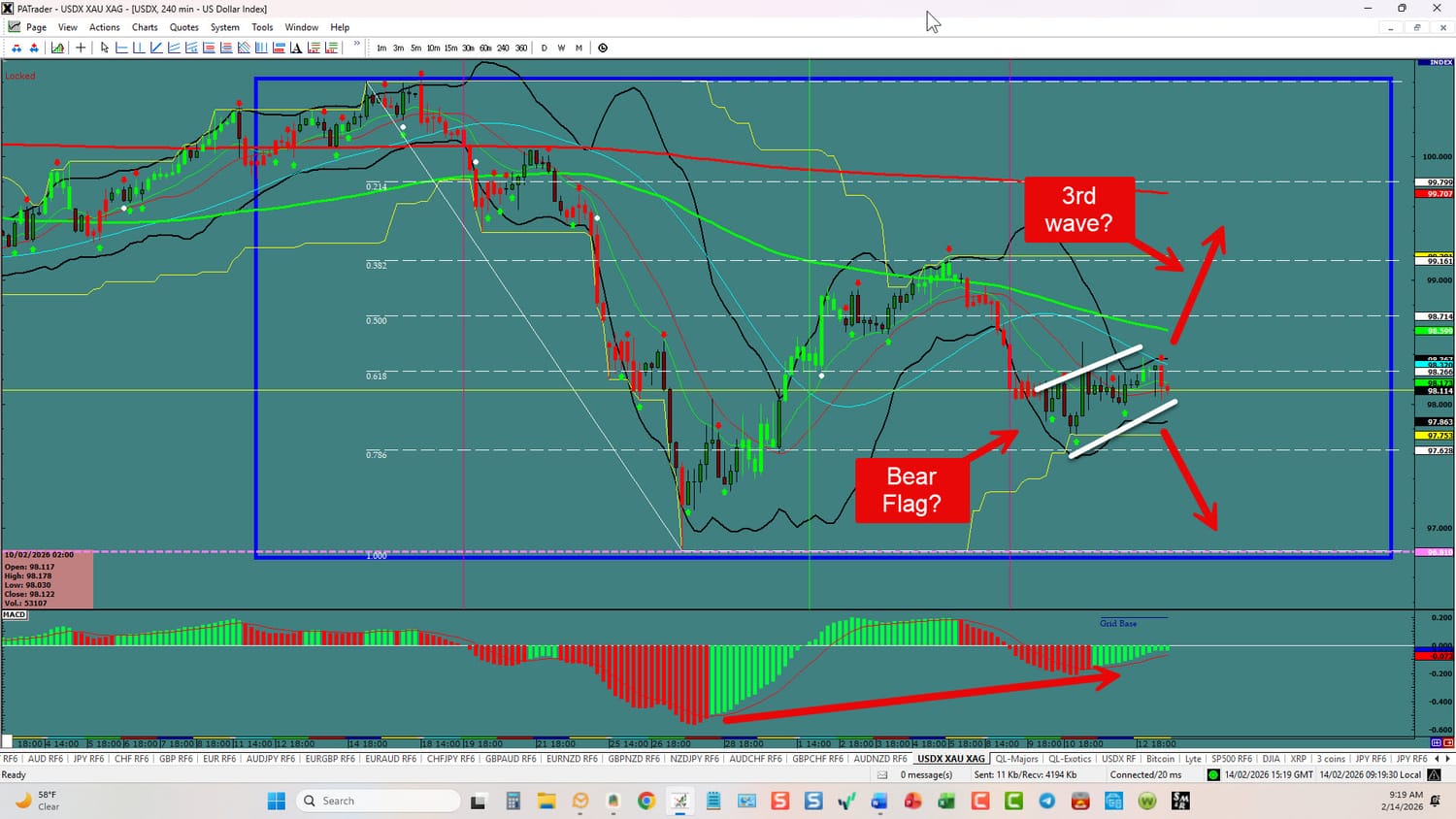Select the 240 minute timeframe
The image size is (1456, 819).
pyautogui.click(x=503, y=48)
